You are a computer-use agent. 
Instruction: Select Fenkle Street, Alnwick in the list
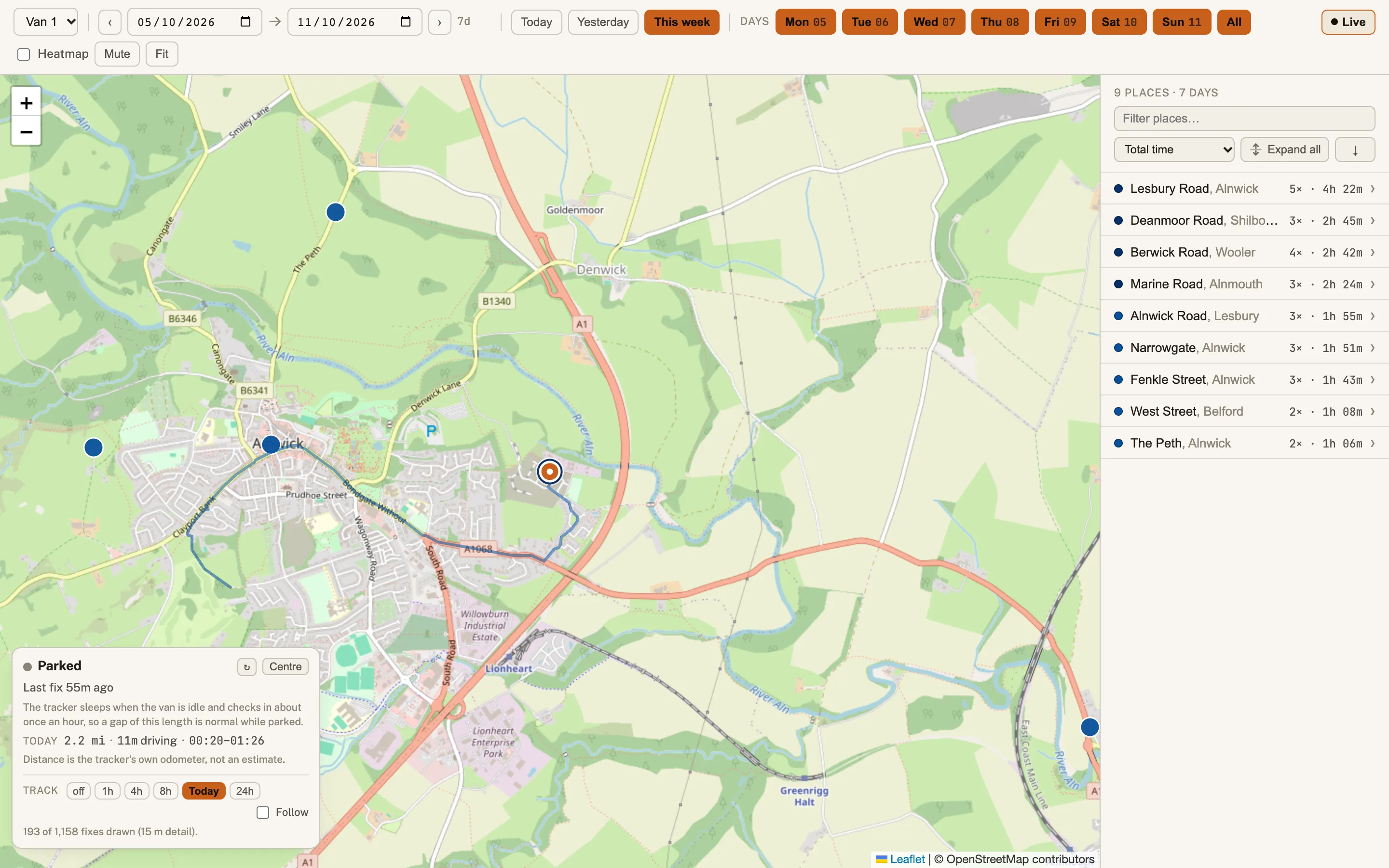(1244, 380)
